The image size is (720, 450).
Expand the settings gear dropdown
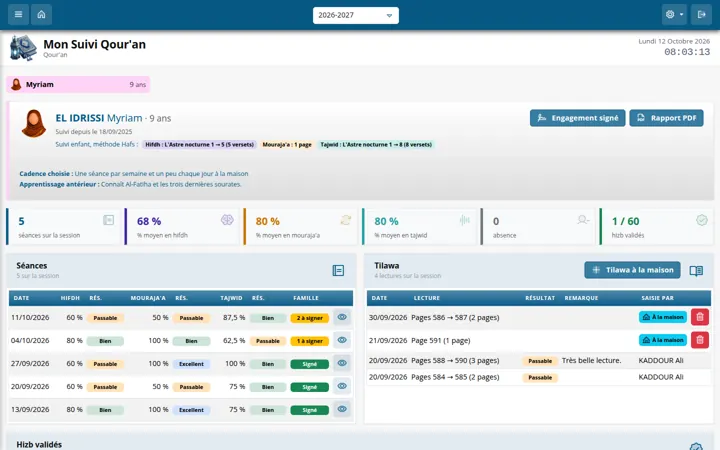pos(674,15)
